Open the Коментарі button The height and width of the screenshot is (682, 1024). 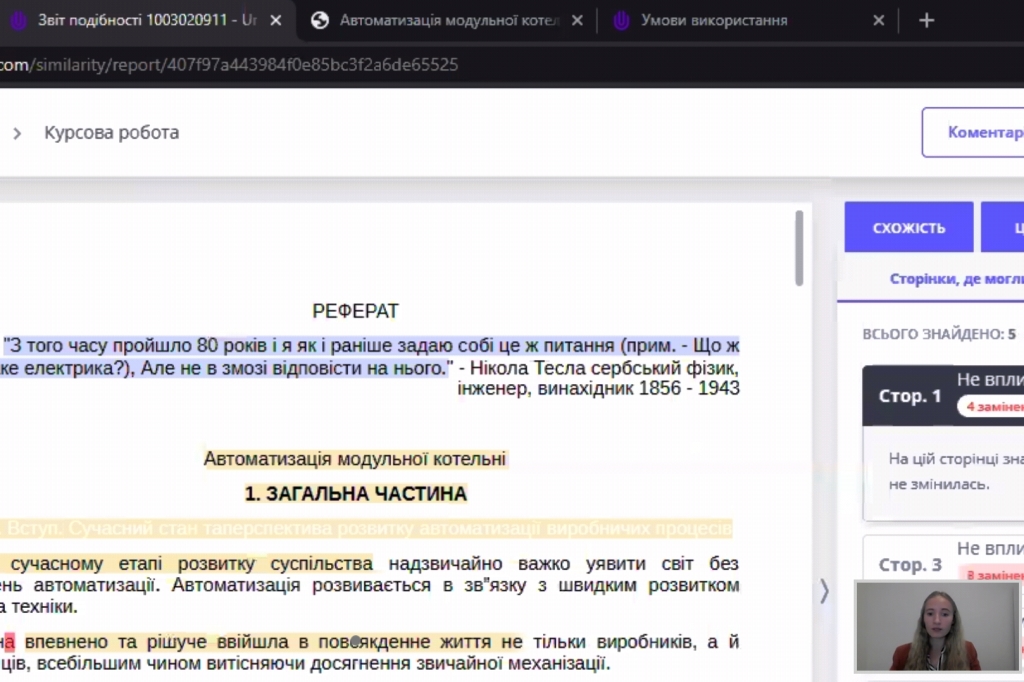pos(973,133)
